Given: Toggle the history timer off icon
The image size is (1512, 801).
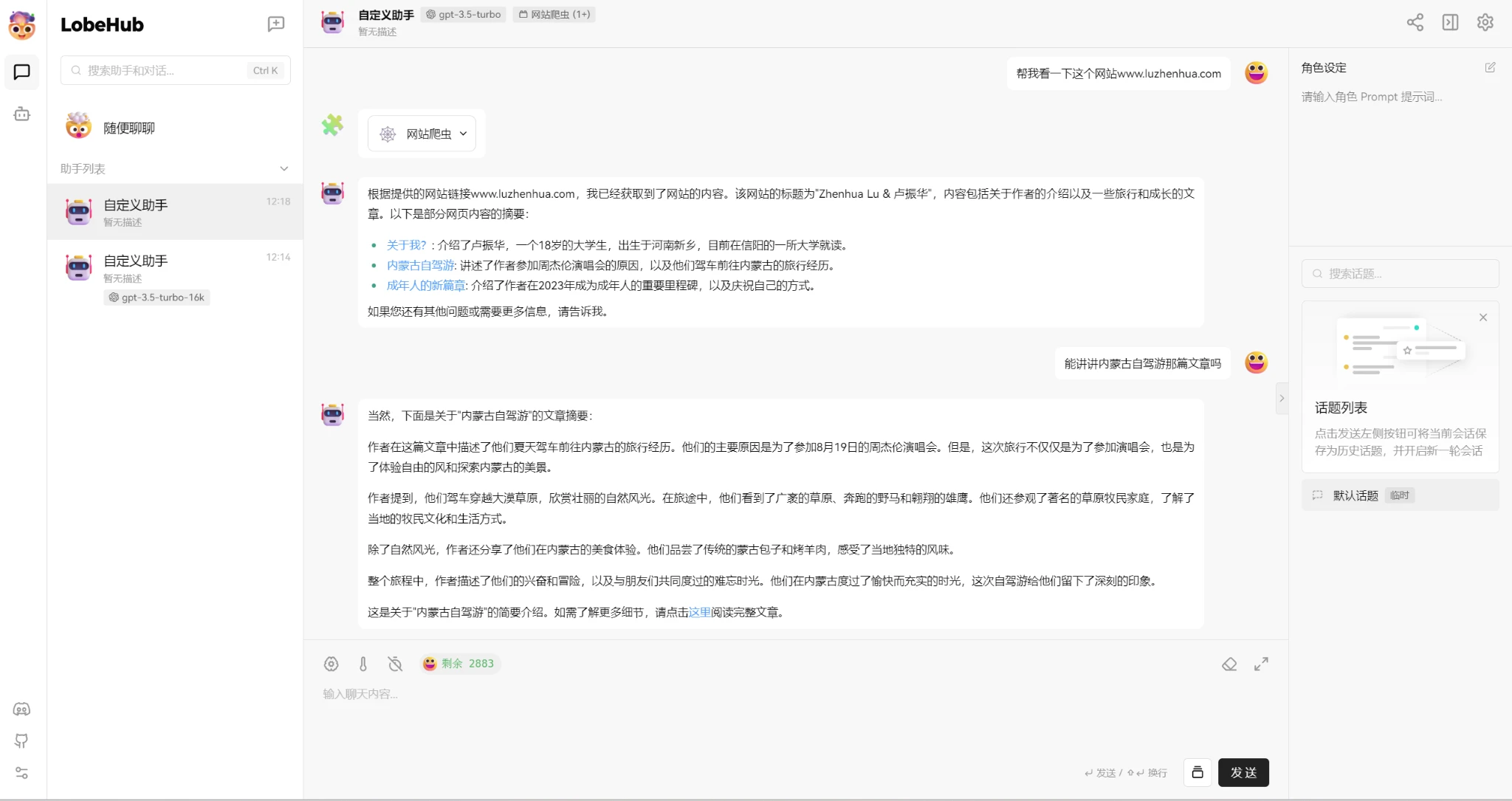Looking at the screenshot, I should (x=395, y=664).
